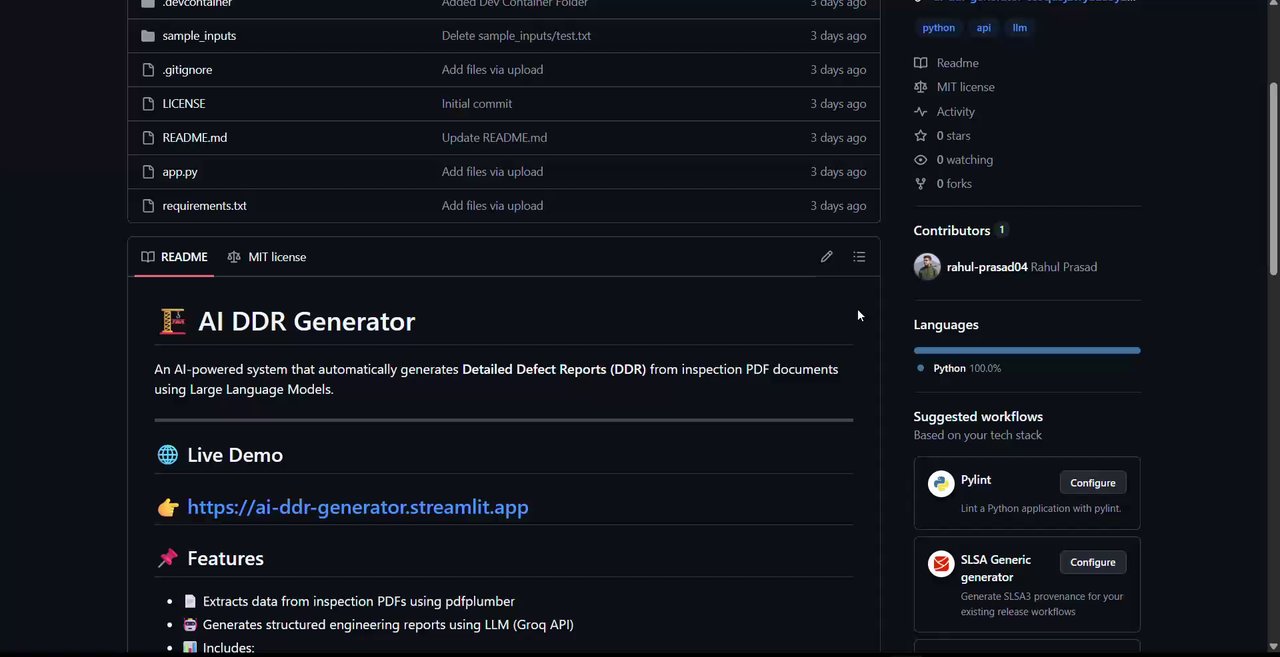Image resolution: width=1280 pixels, height=657 pixels.
Task: Open commit 'Delete sample_inputs/test.txt'
Action: tap(516, 35)
